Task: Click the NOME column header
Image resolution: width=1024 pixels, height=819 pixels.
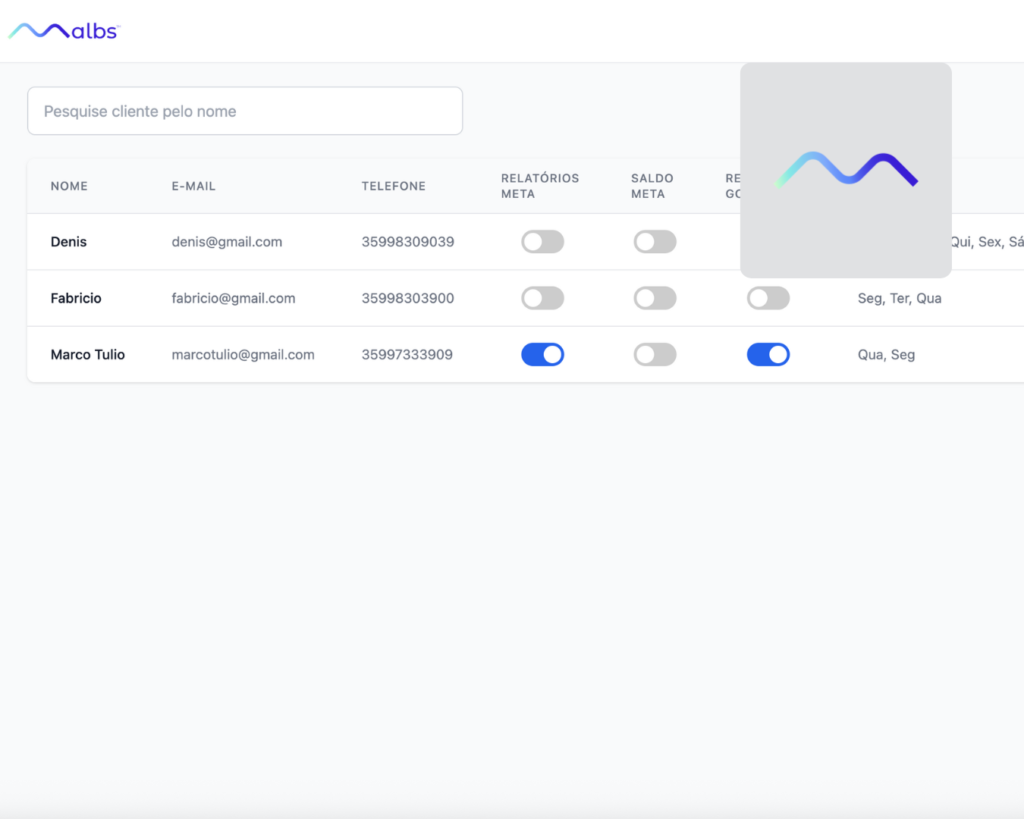Action: [x=69, y=186]
